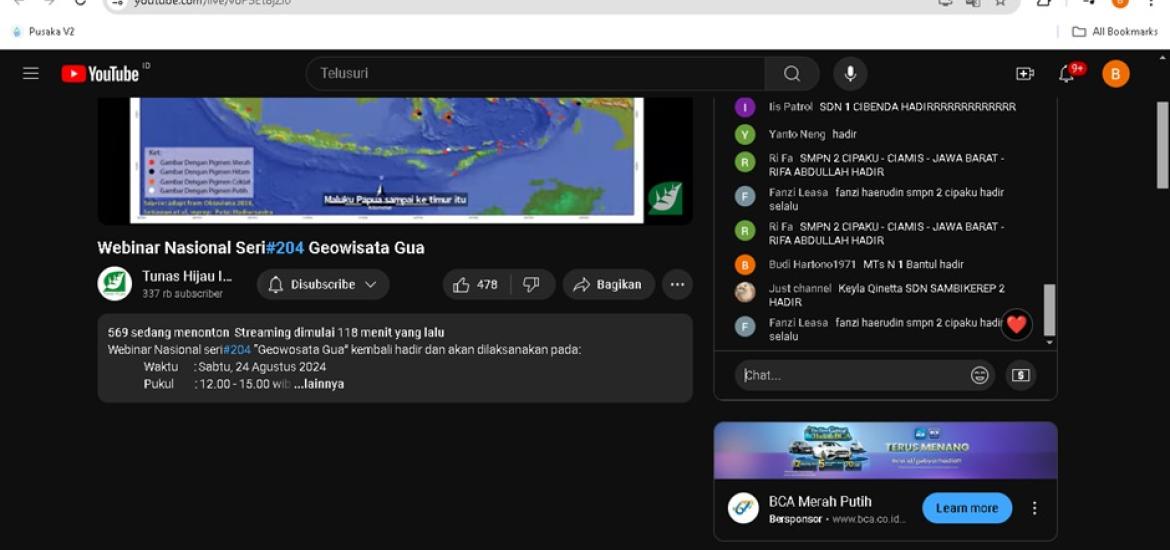The image size is (1170, 550).
Task: Open the Create video icon
Action: click(x=1025, y=73)
